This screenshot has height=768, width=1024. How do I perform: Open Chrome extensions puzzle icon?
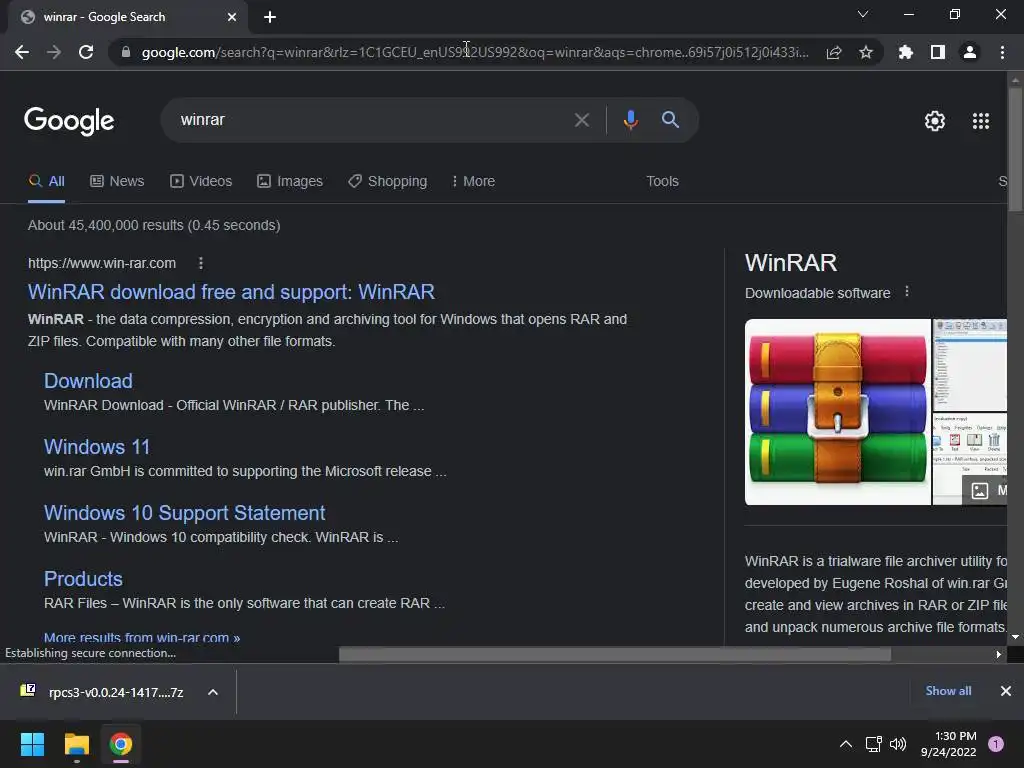point(906,52)
